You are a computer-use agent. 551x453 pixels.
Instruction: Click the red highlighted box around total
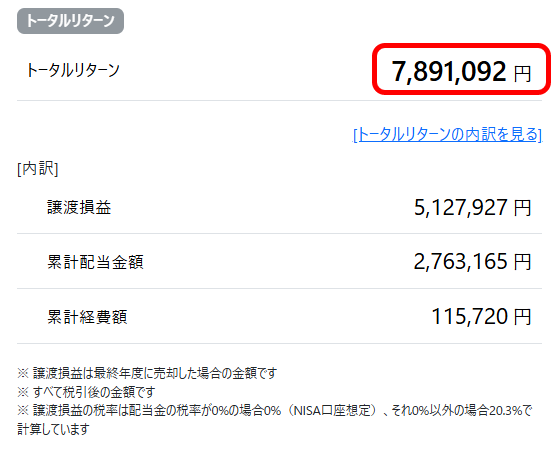[x=461, y=69]
